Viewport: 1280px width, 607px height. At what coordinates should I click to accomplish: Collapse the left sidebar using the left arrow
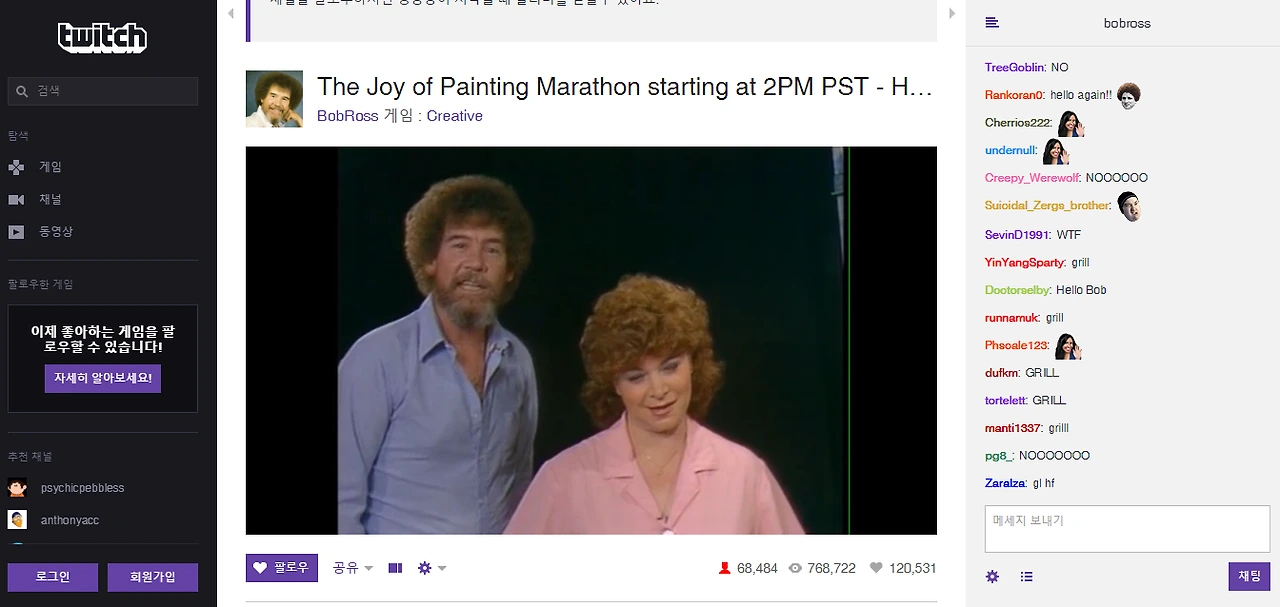tap(232, 13)
